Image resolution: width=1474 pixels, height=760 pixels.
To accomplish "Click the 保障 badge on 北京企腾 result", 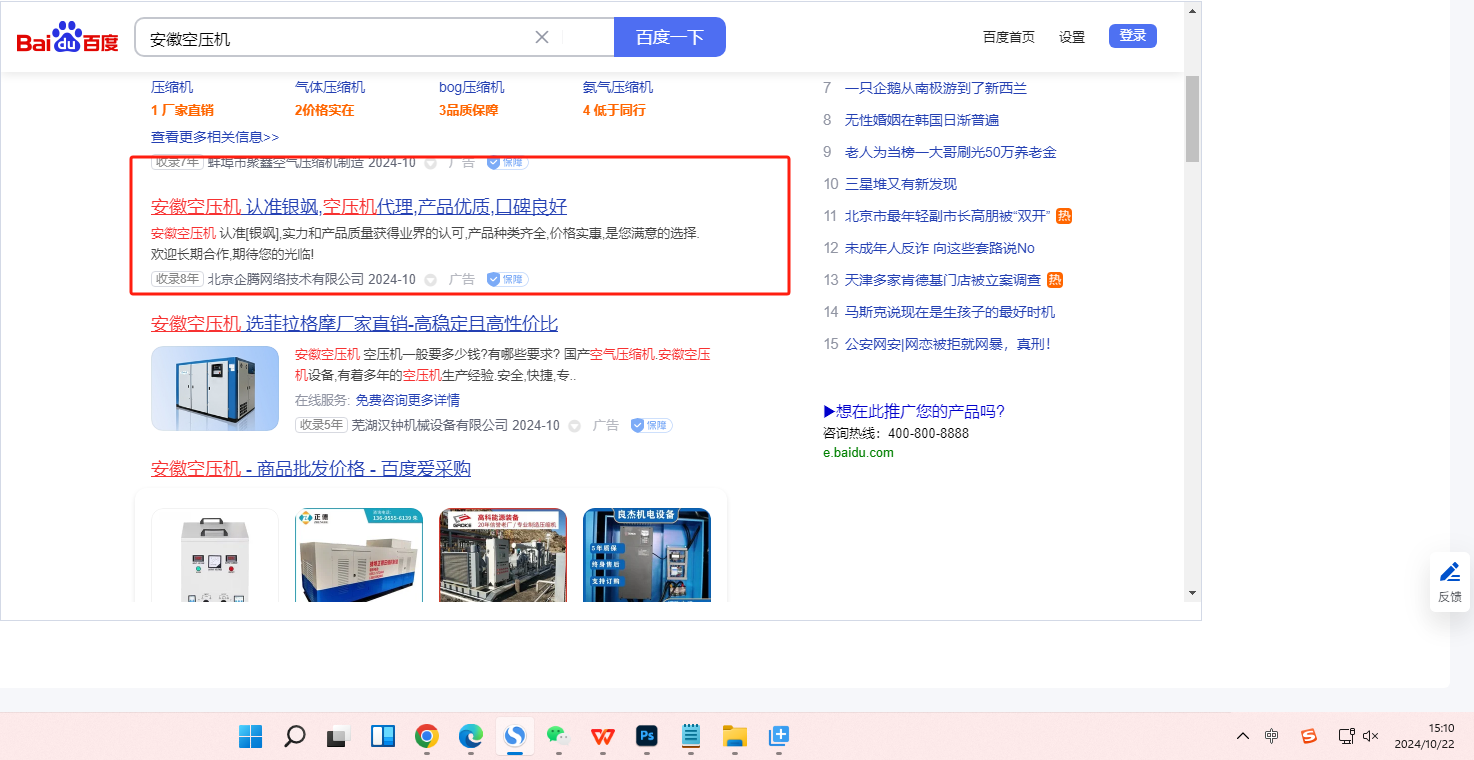I will tap(508, 279).
